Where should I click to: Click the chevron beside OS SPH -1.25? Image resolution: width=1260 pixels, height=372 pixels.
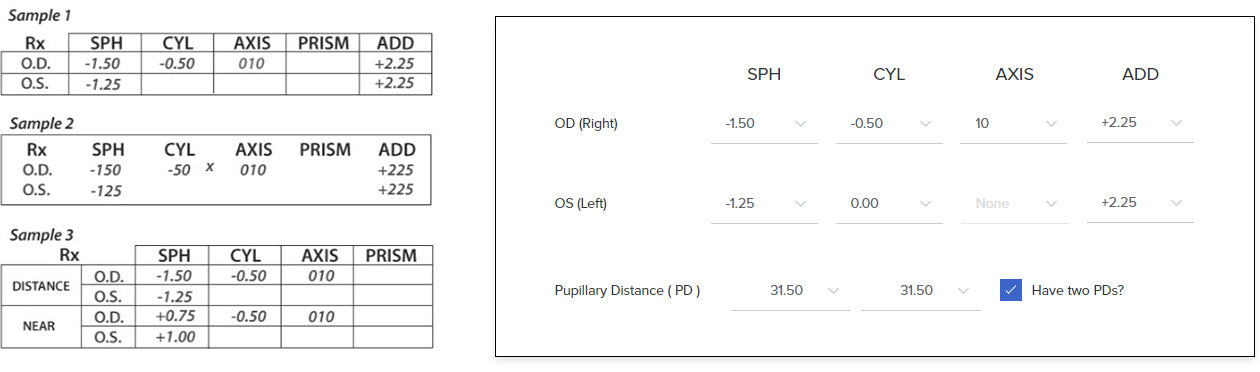tap(800, 203)
